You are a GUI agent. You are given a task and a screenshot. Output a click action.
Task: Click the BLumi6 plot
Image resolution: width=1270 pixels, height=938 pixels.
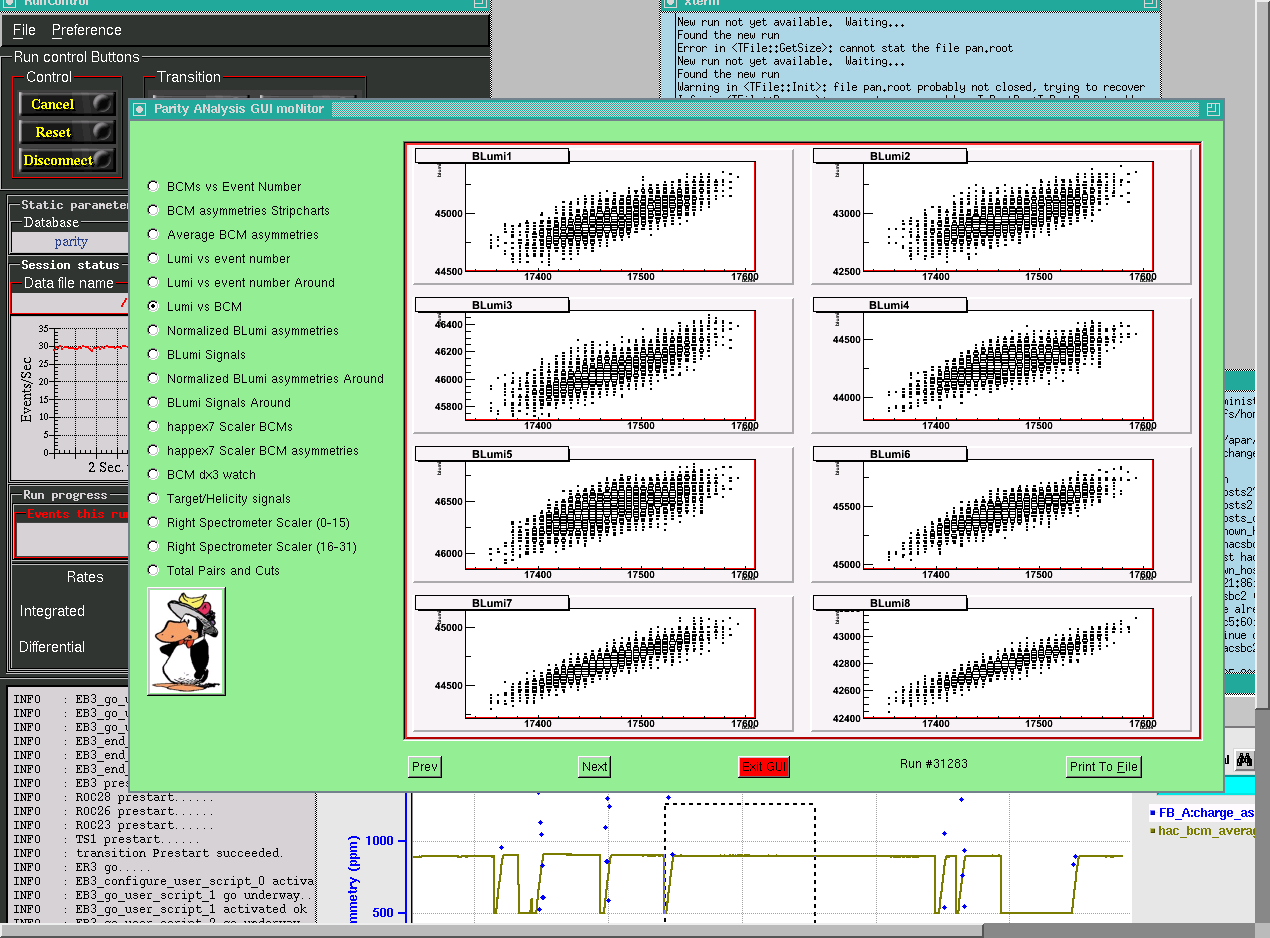click(x=1002, y=514)
